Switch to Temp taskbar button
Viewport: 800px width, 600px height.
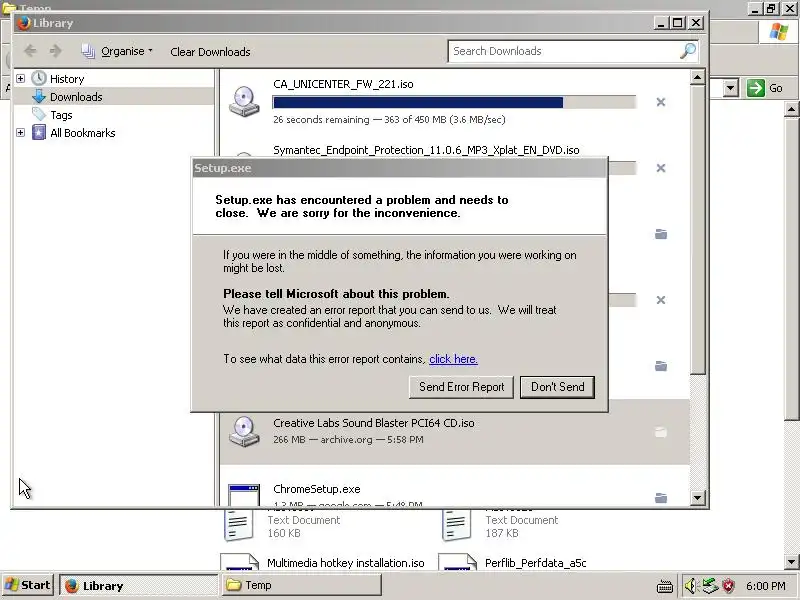coord(301,585)
